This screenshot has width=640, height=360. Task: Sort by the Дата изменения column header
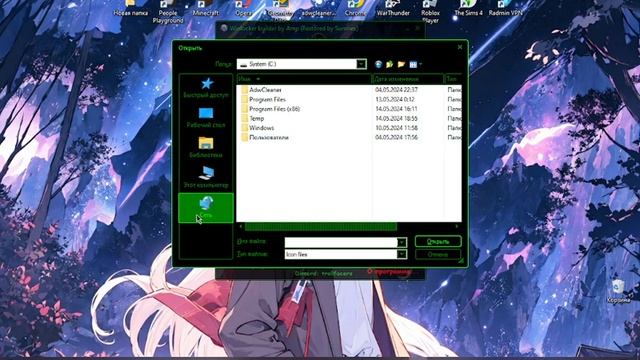(408, 79)
